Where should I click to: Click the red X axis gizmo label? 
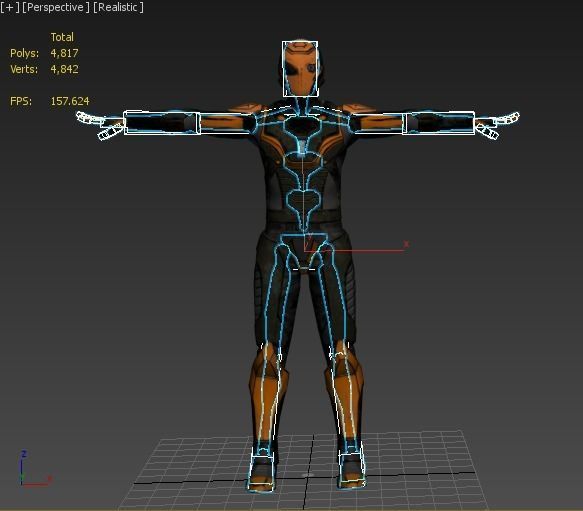point(406,244)
